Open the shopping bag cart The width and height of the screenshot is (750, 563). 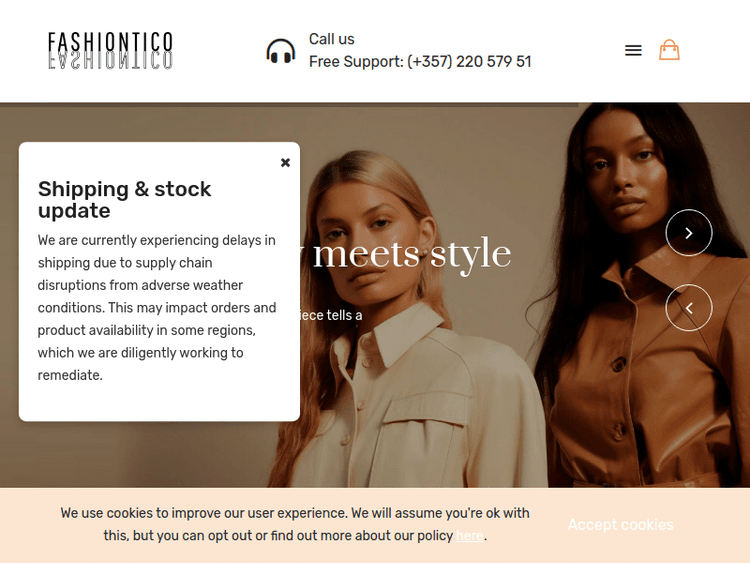point(669,50)
